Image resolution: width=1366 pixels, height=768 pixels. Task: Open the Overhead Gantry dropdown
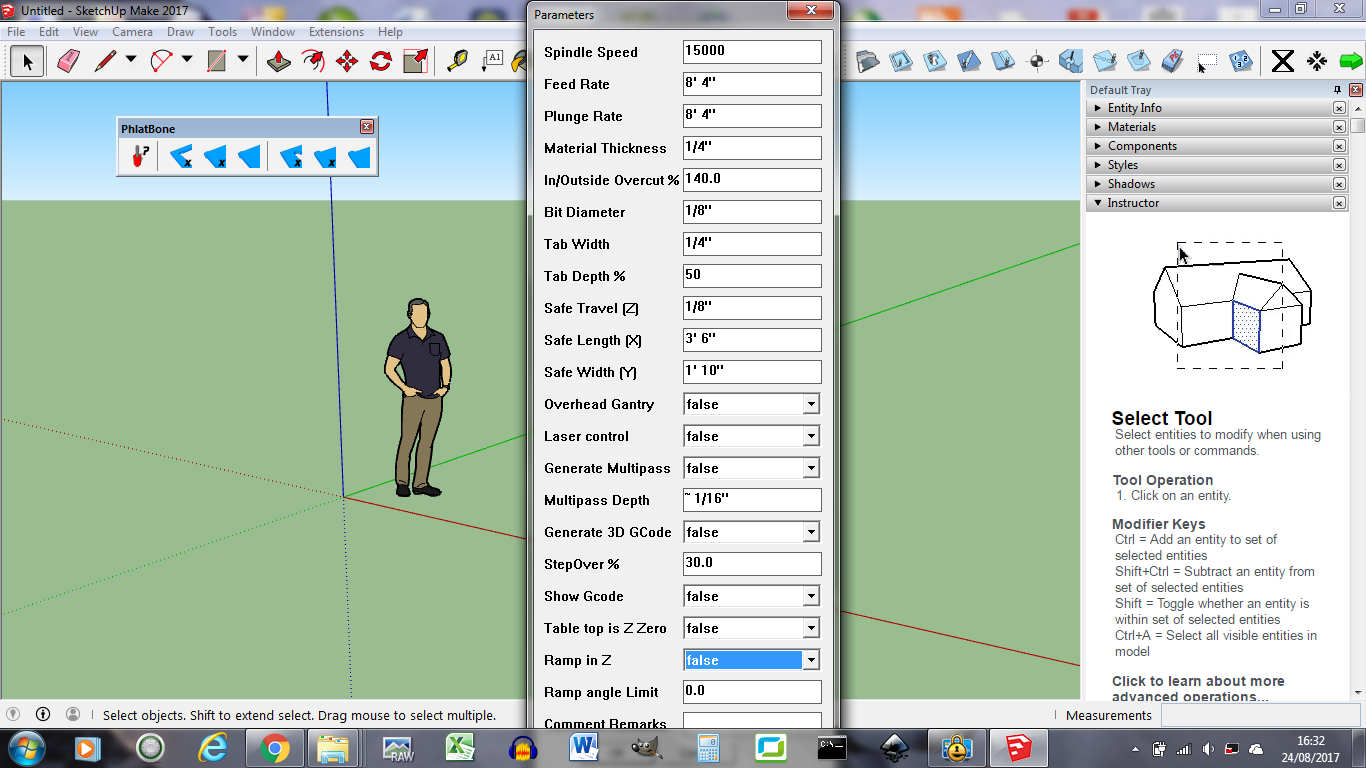tap(811, 404)
